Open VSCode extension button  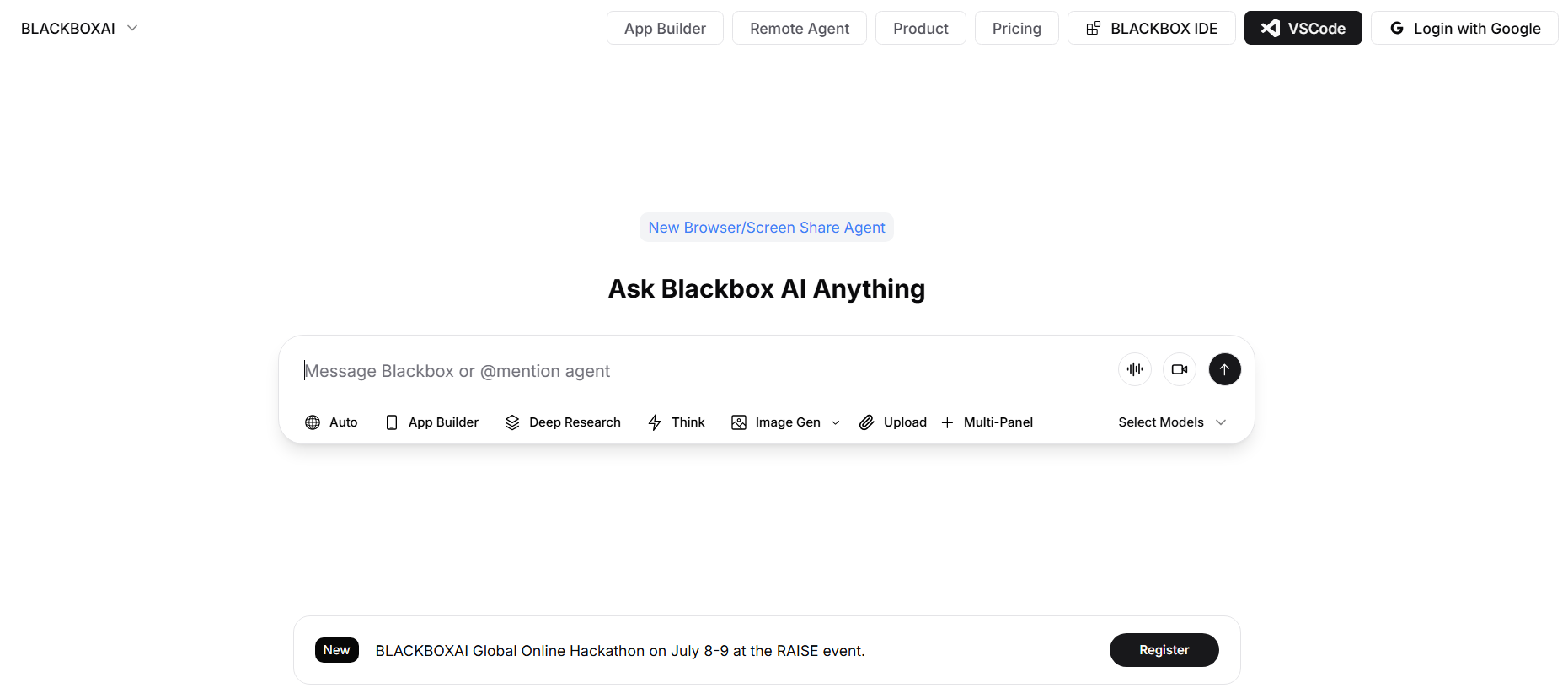click(1302, 29)
